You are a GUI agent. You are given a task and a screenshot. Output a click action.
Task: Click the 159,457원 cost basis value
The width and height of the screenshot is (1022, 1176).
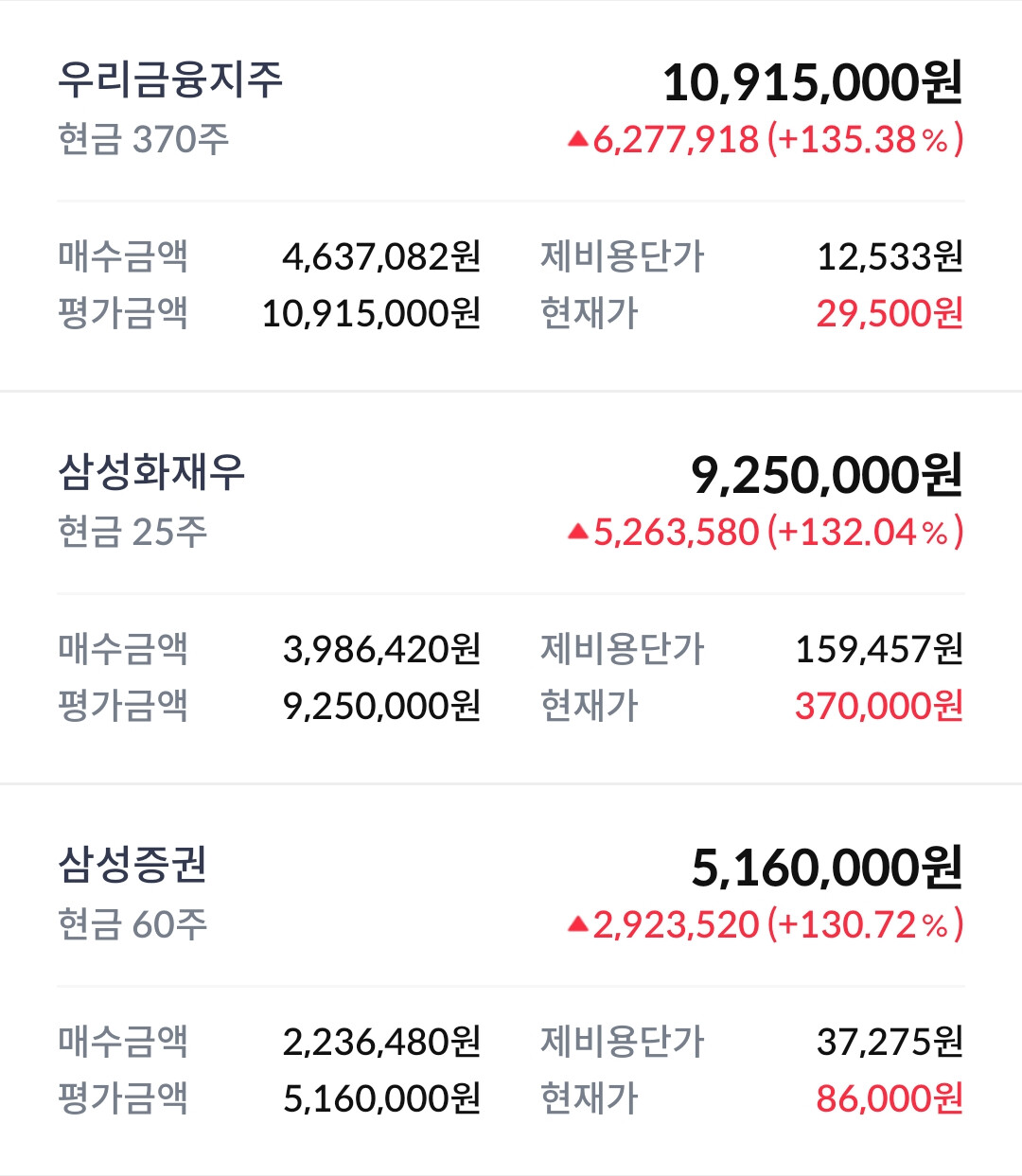(x=878, y=649)
